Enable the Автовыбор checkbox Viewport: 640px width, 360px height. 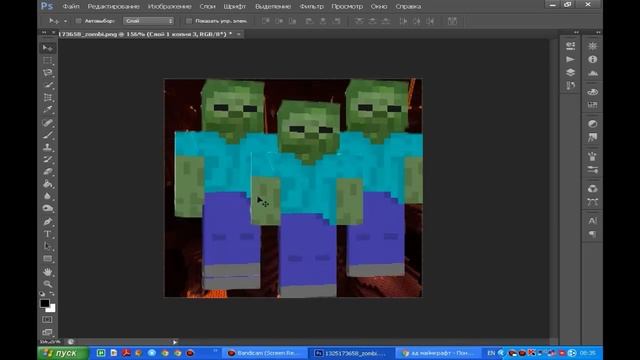point(78,21)
